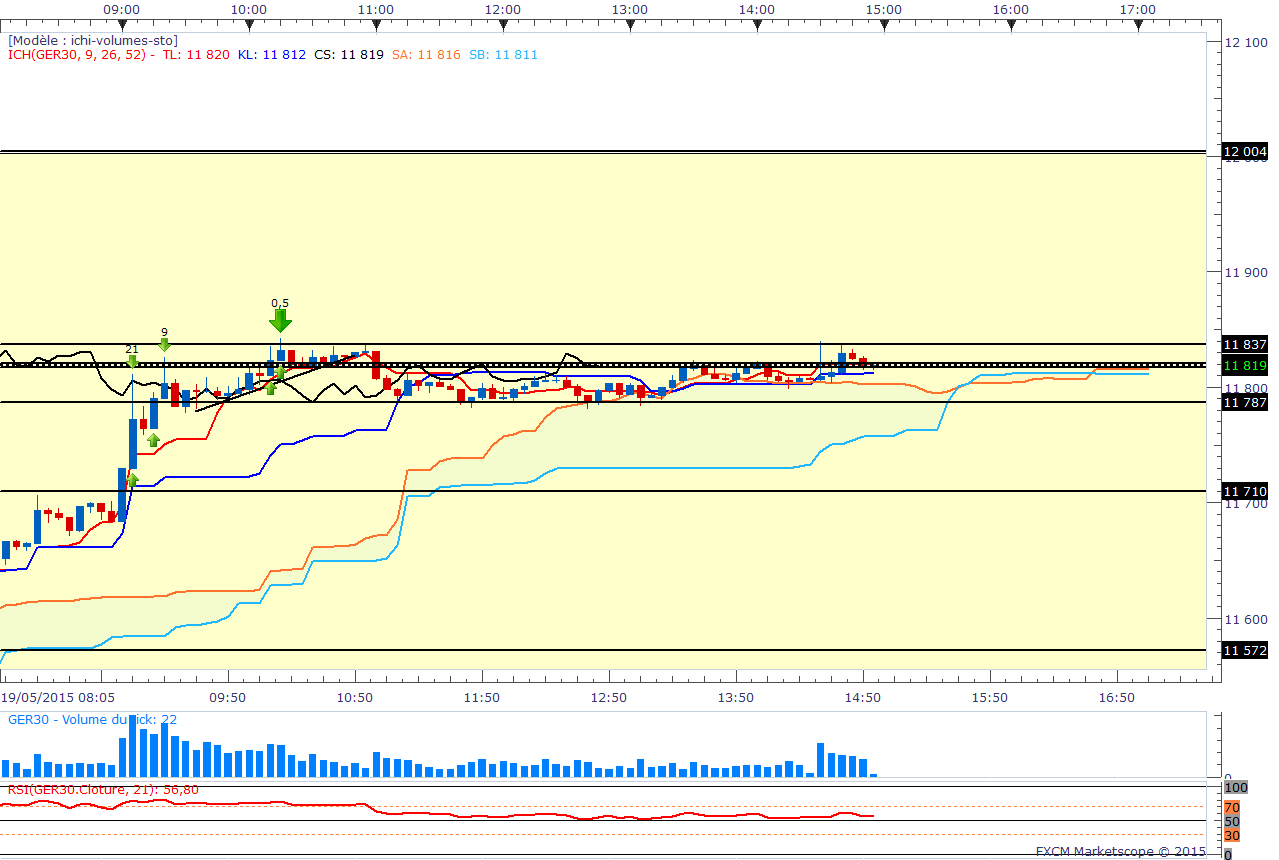Screen dimensions: 1279x860
Task: Click the 12:00 time marker triangle
Action: click(502, 25)
